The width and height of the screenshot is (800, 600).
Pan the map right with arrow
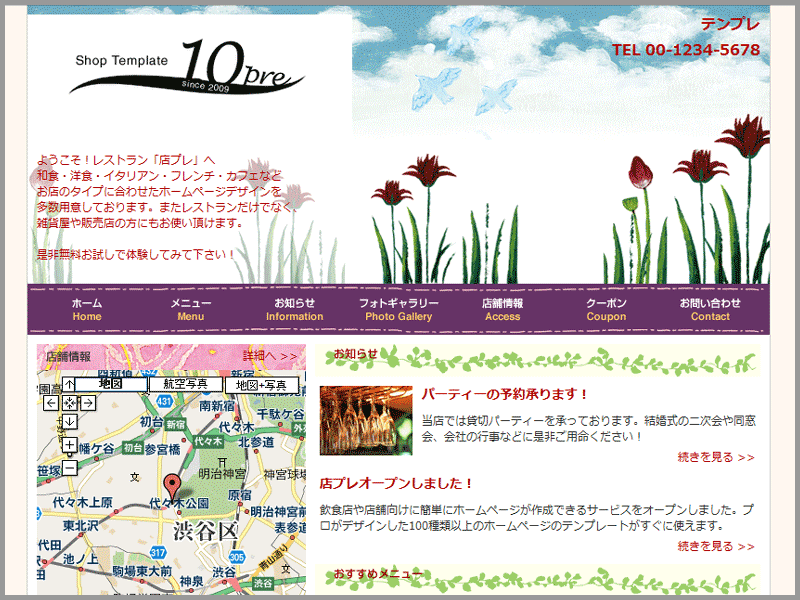(x=88, y=403)
